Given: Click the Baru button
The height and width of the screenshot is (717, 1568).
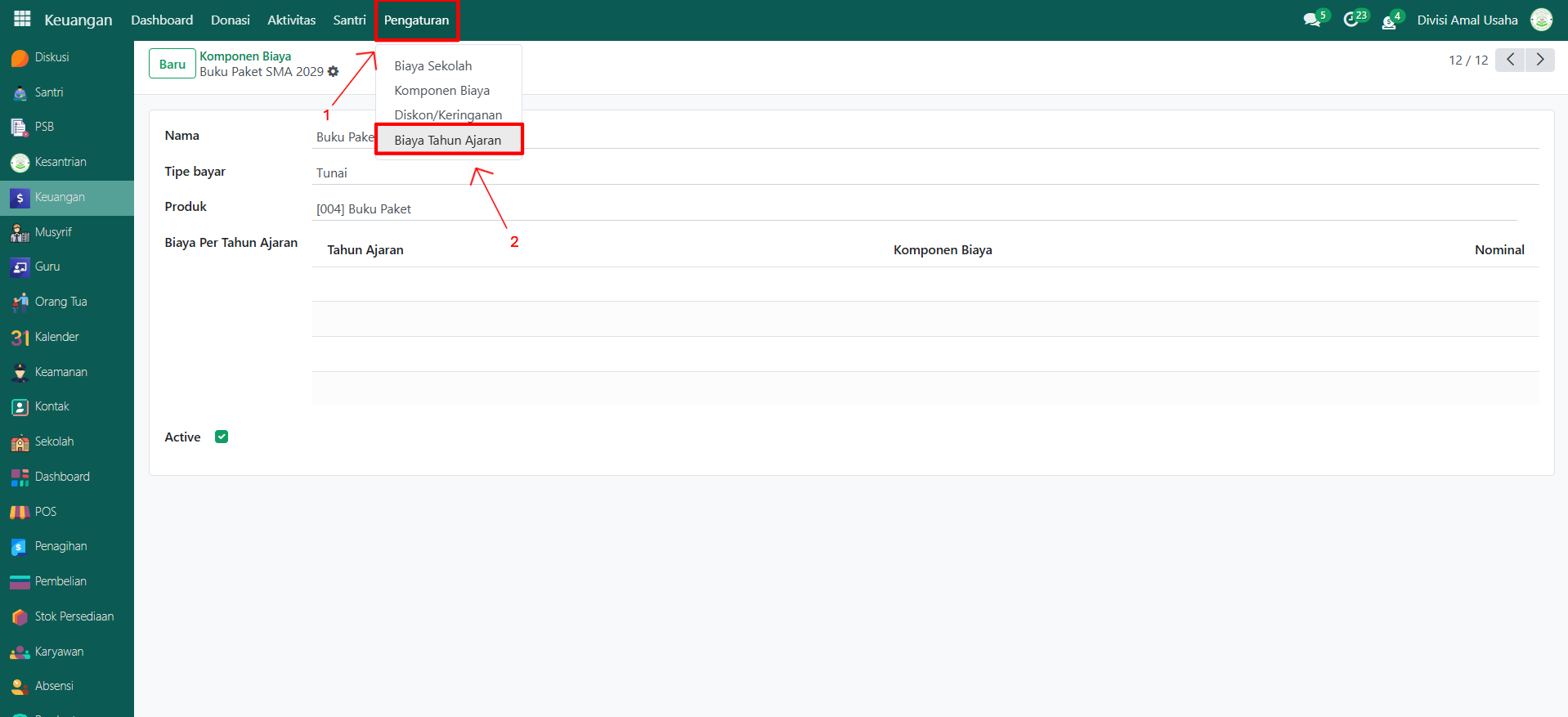Looking at the screenshot, I should point(172,64).
